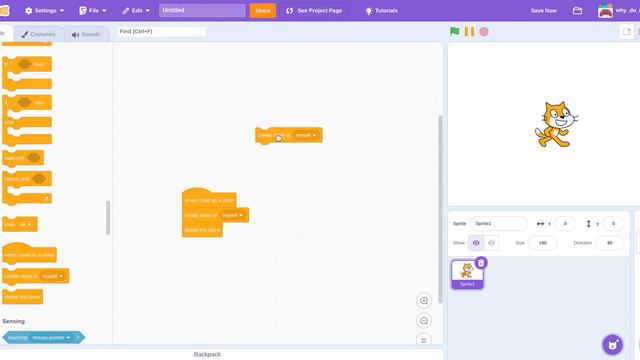Click the sprite Direction field
640x360 pixels.
[x=609, y=243]
